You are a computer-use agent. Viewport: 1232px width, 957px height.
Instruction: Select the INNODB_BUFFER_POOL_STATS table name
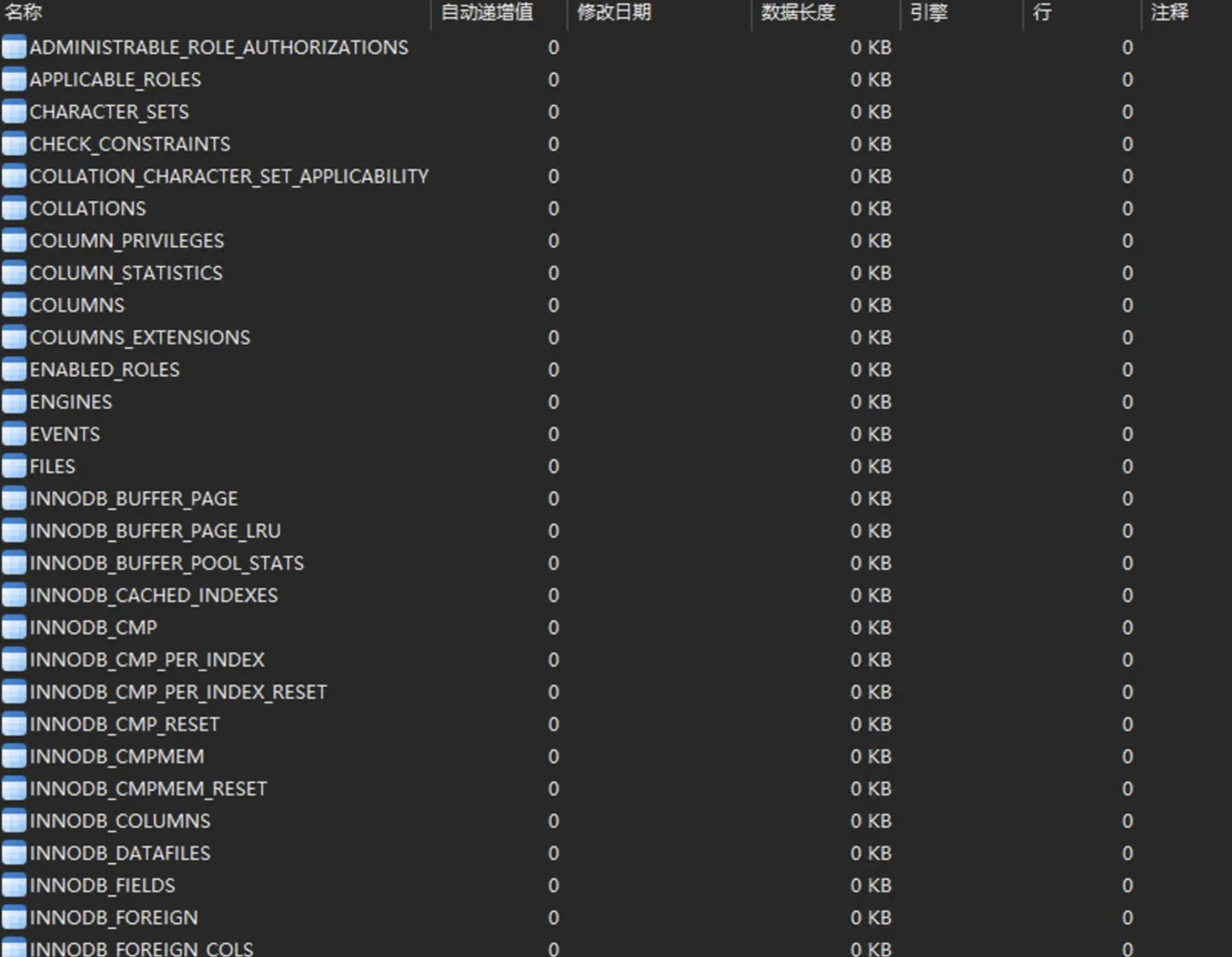[166, 563]
